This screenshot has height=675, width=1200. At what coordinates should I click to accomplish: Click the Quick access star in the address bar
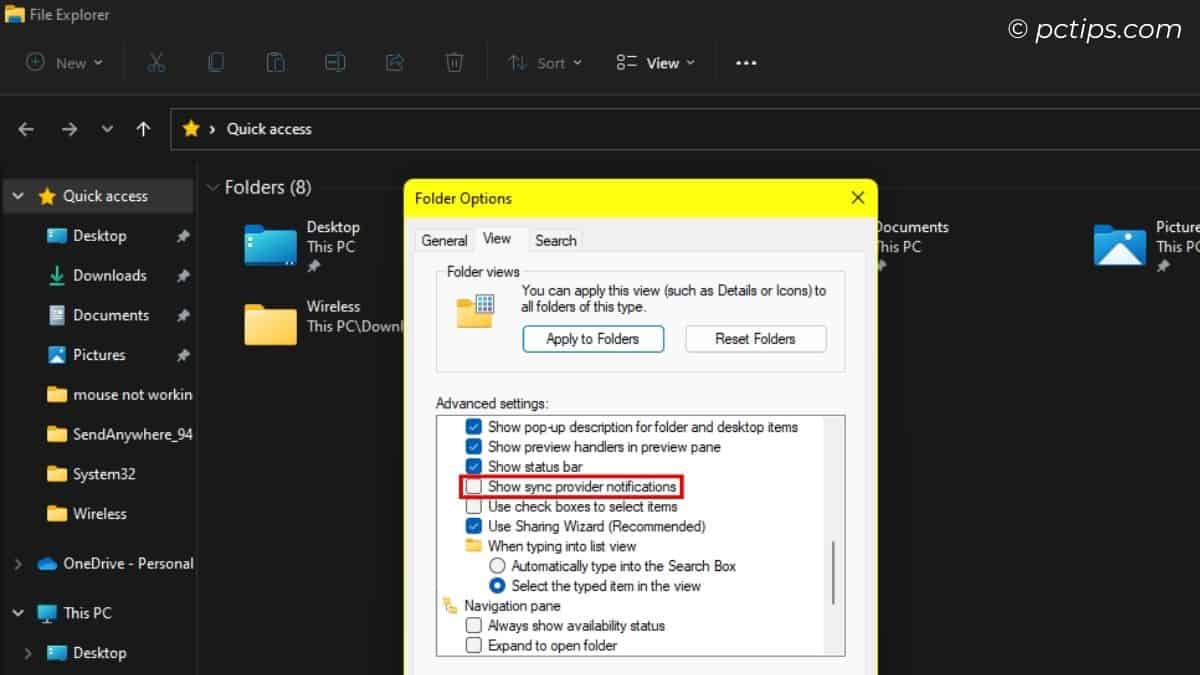coord(190,128)
